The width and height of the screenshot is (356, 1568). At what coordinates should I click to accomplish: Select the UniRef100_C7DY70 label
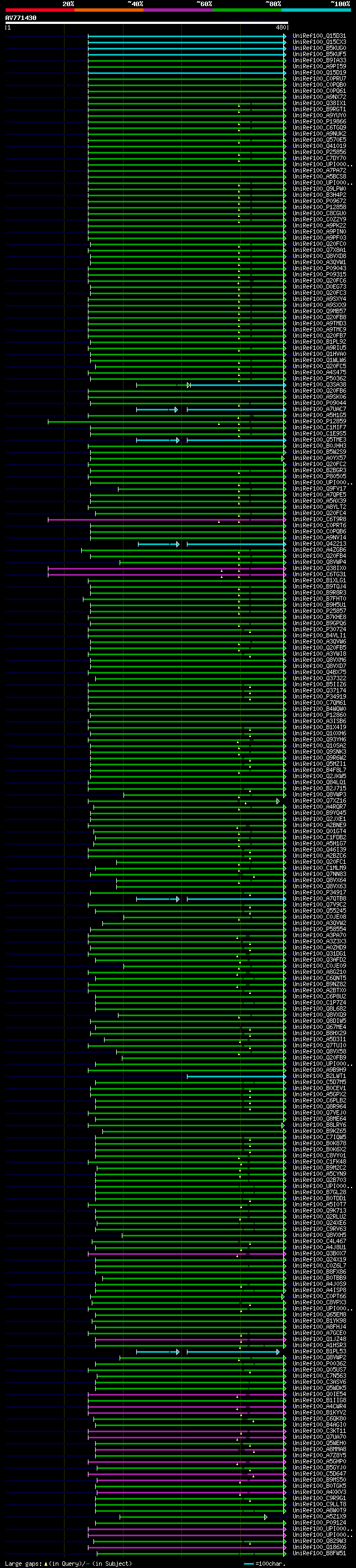pos(319,159)
